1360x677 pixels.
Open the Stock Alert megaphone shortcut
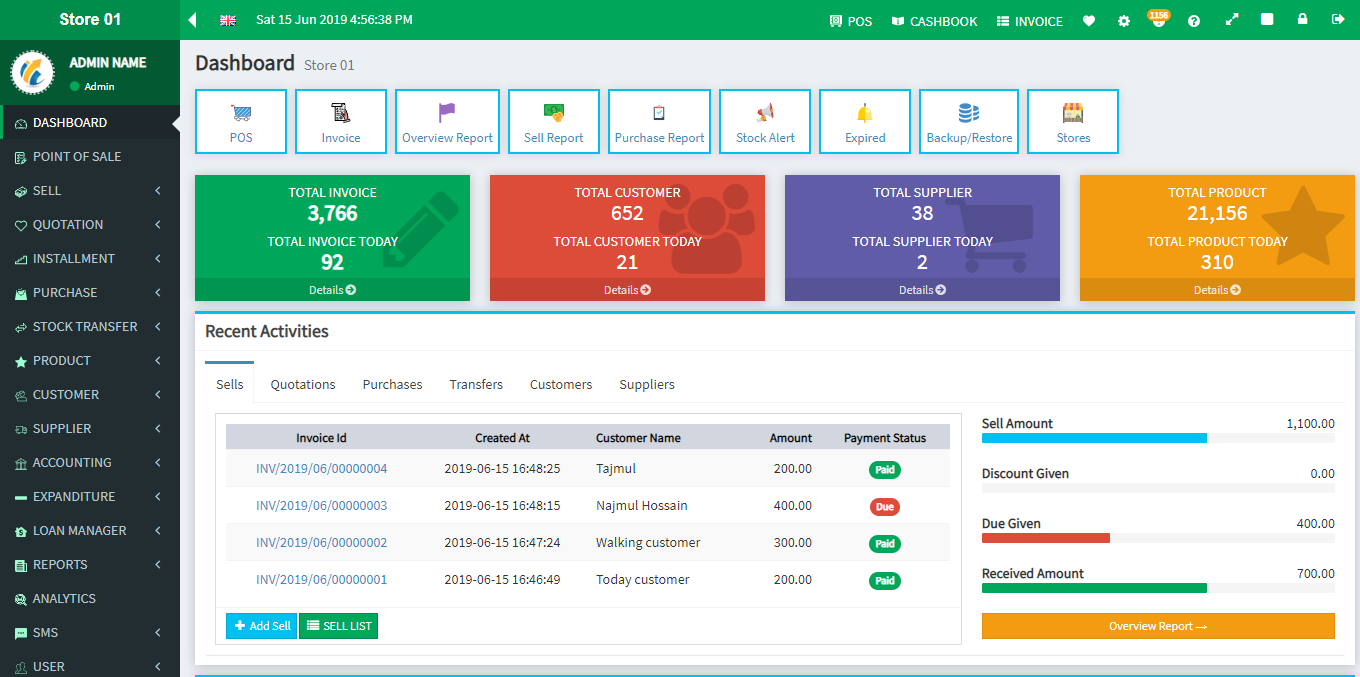tap(765, 122)
